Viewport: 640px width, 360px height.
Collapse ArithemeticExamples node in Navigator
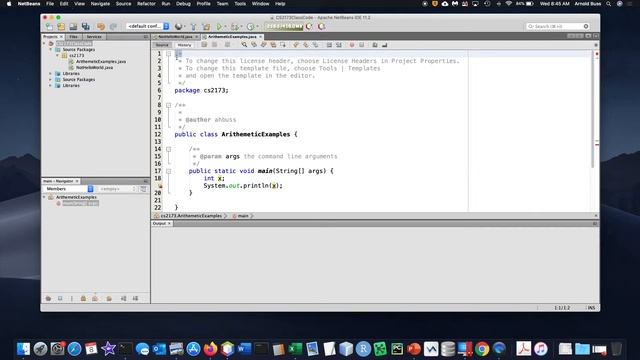pyautogui.click(x=44, y=197)
